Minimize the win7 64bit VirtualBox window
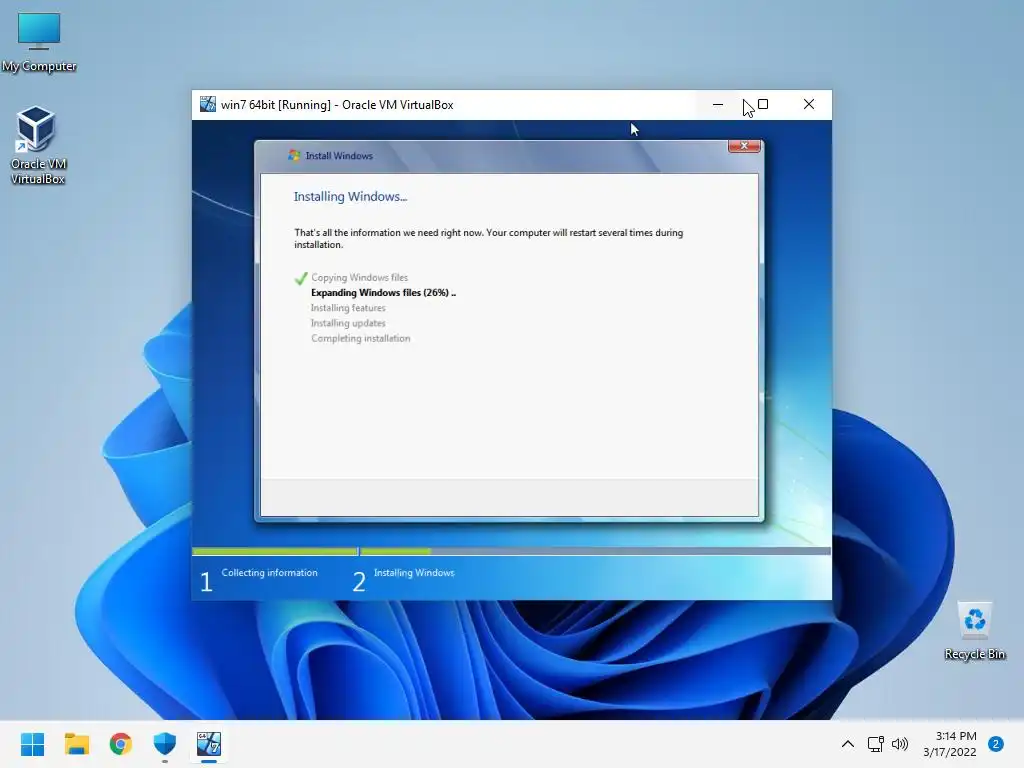1024x768 pixels. (x=718, y=104)
